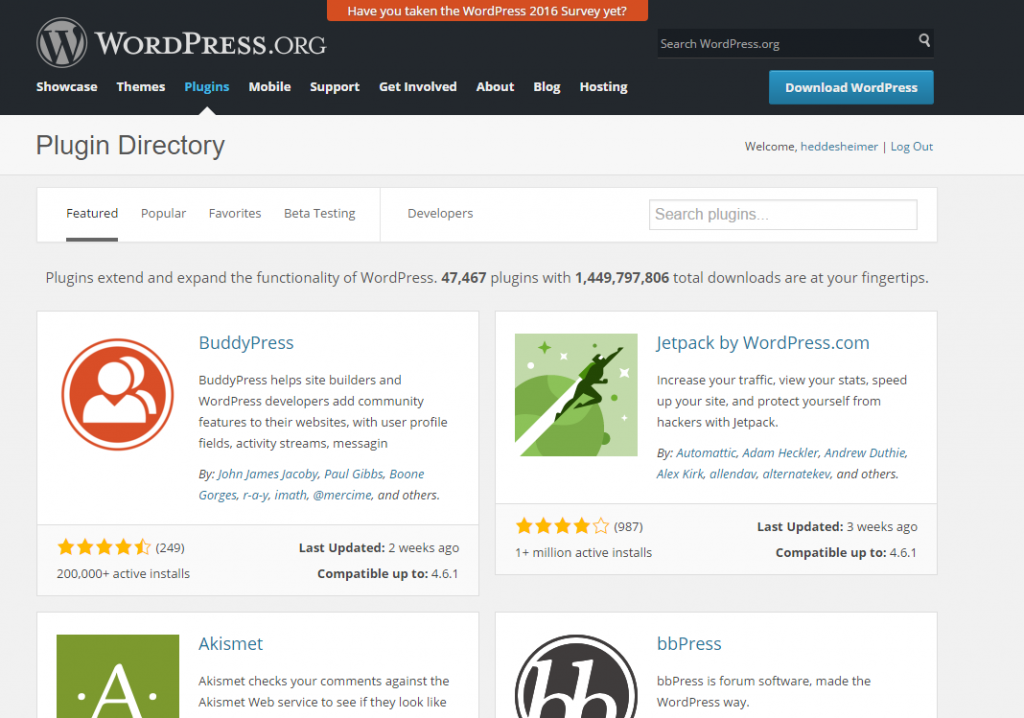Image resolution: width=1024 pixels, height=718 pixels.
Task: Open author Andrew Duthie link
Action: [x=865, y=453]
